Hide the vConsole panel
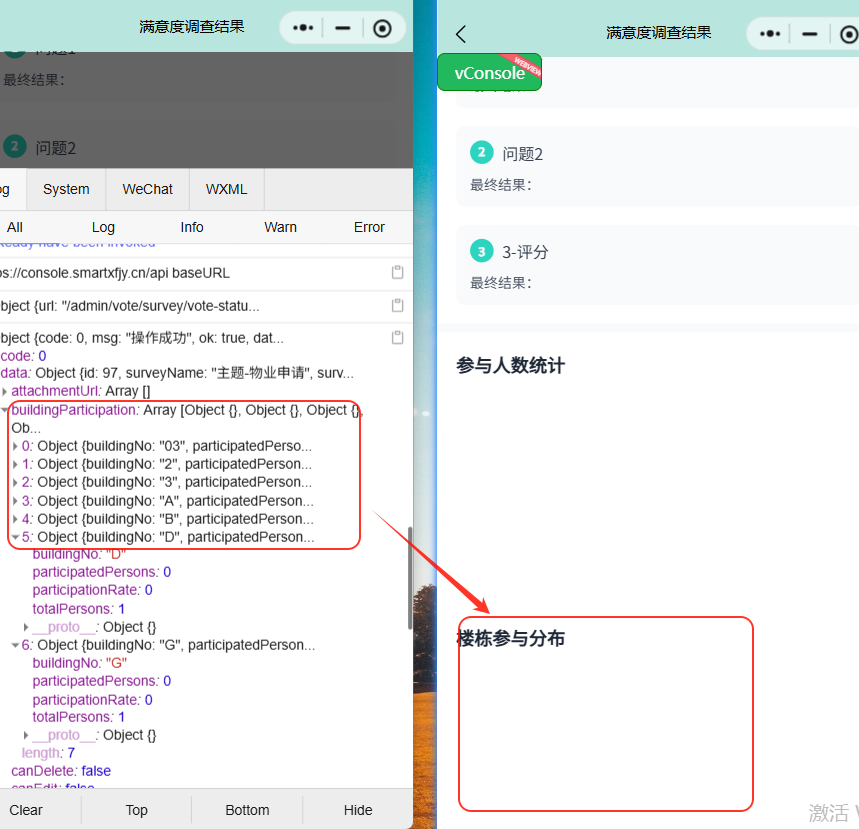859x829 pixels. coord(358,810)
